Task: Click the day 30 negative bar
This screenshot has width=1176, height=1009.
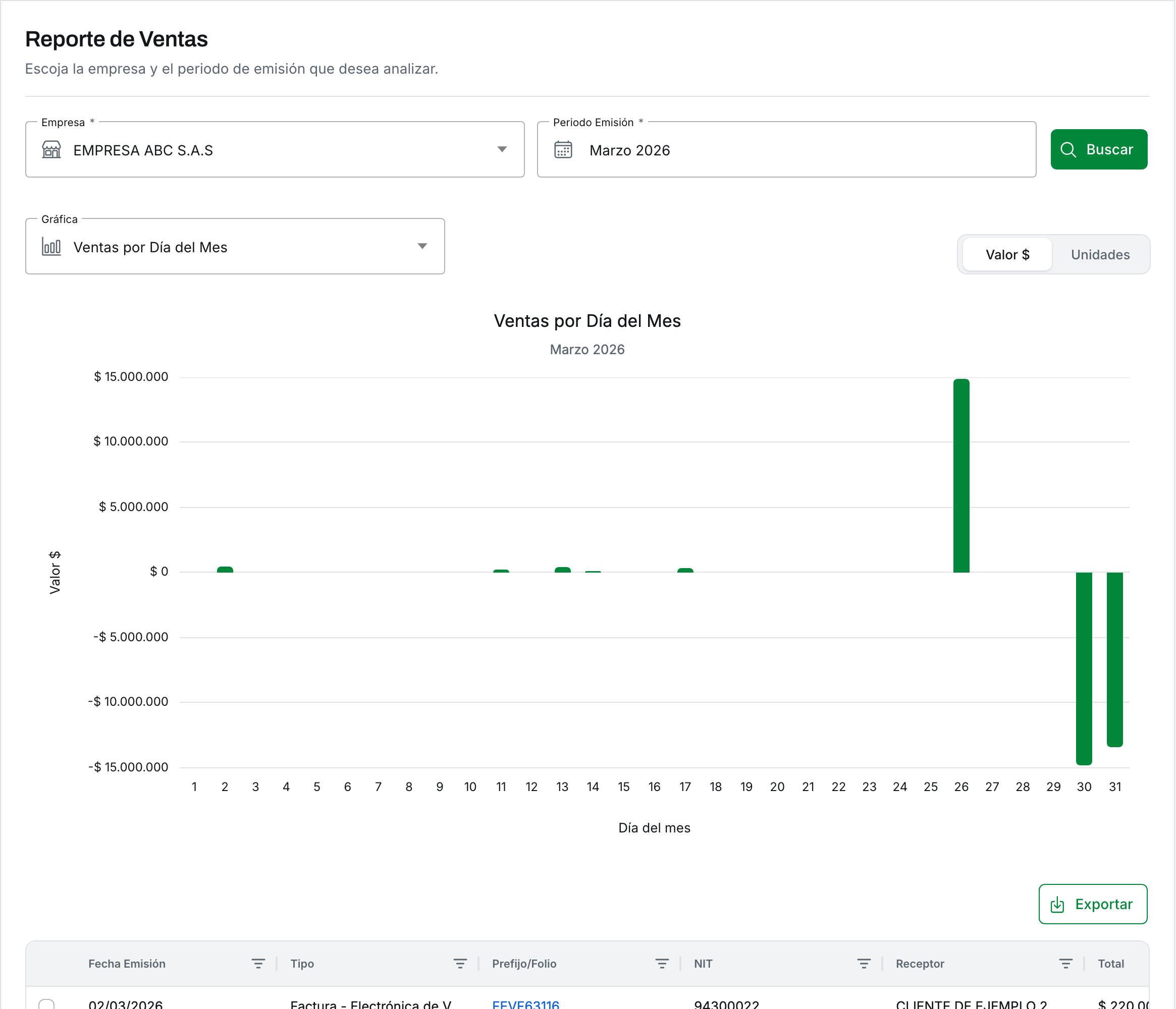Action: point(1084,668)
